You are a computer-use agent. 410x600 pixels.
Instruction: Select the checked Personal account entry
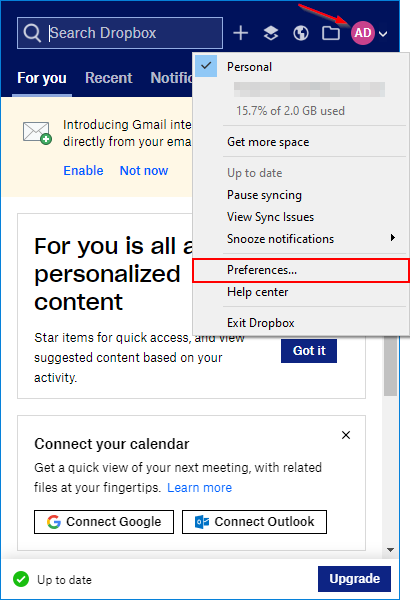301,67
